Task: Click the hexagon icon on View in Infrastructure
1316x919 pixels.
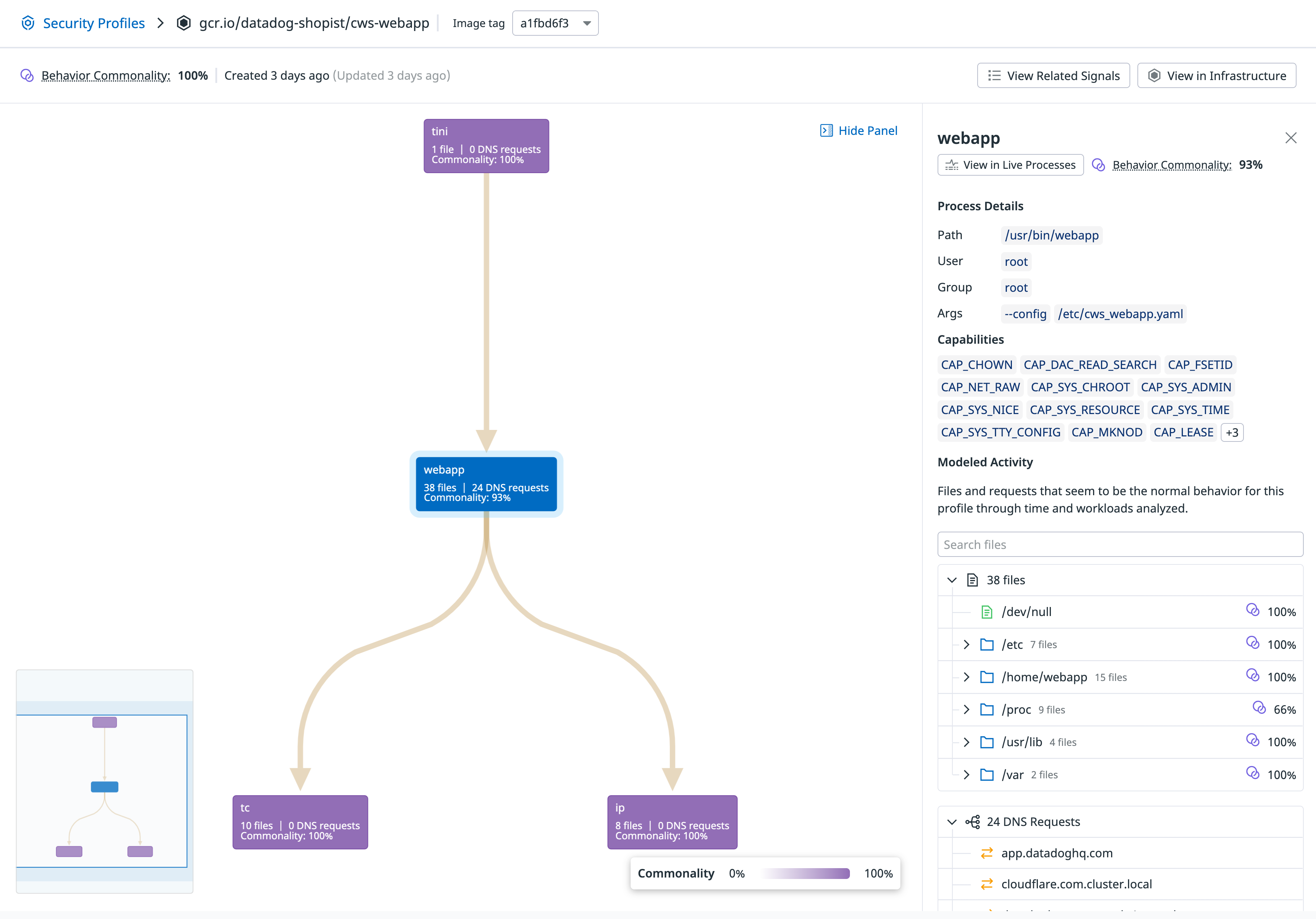Action: pyautogui.click(x=1154, y=75)
